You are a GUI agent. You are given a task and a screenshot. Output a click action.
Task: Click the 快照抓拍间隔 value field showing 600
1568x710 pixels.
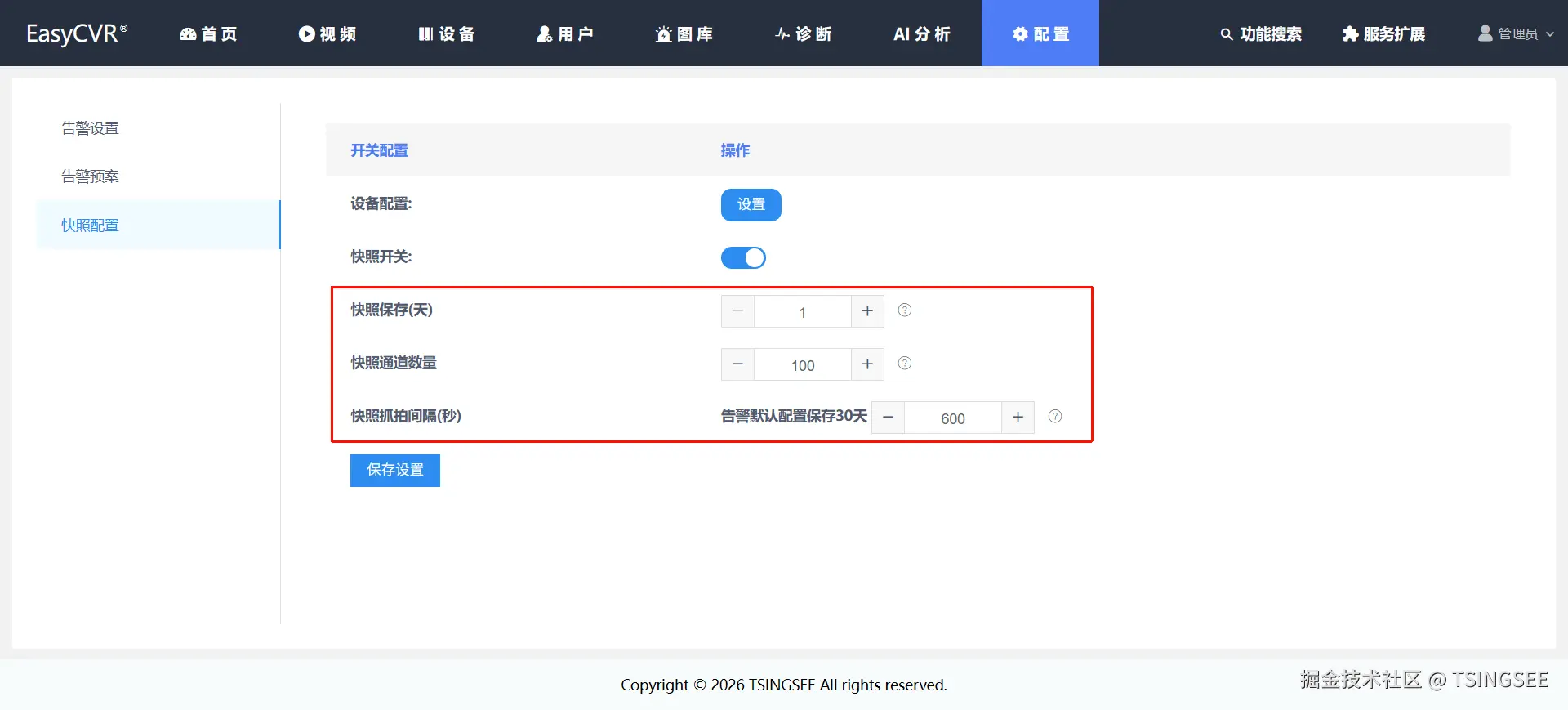(953, 418)
